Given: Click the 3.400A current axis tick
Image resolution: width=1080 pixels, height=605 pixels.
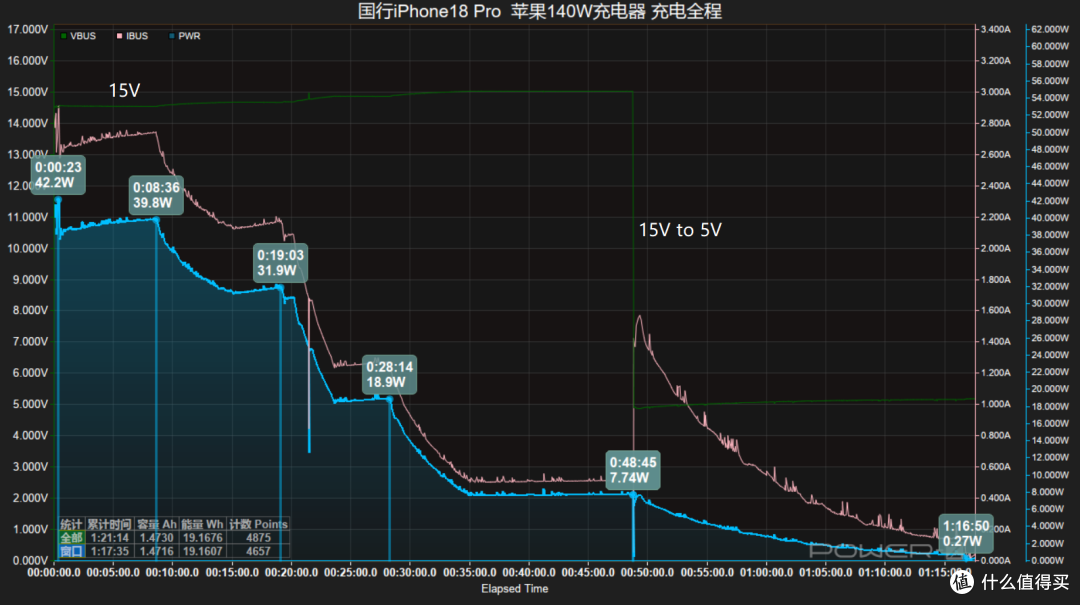Looking at the screenshot, I should 995,30.
